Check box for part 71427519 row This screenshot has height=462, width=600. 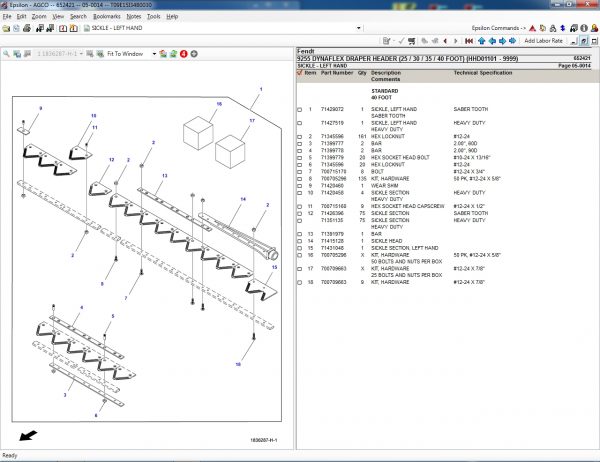pos(300,123)
